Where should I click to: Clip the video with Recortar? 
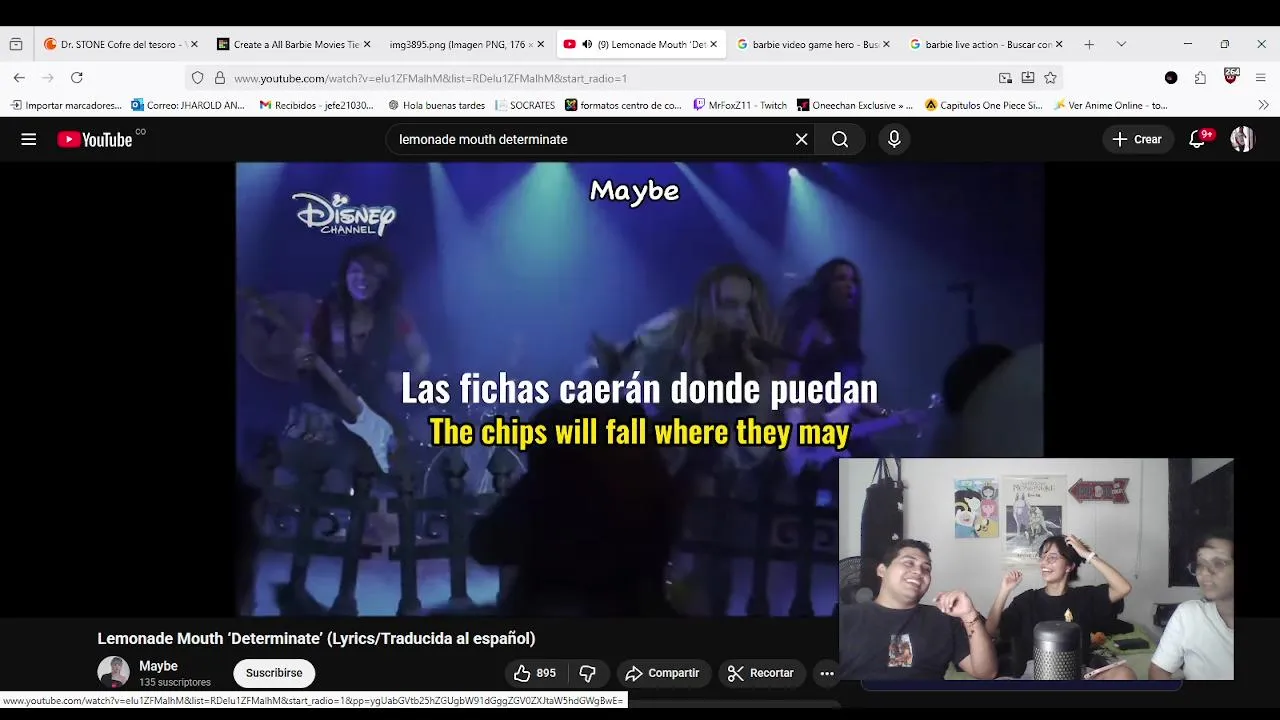click(x=759, y=673)
